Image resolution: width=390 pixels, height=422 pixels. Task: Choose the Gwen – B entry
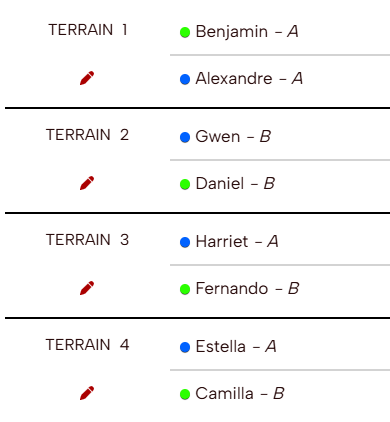tap(233, 136)
